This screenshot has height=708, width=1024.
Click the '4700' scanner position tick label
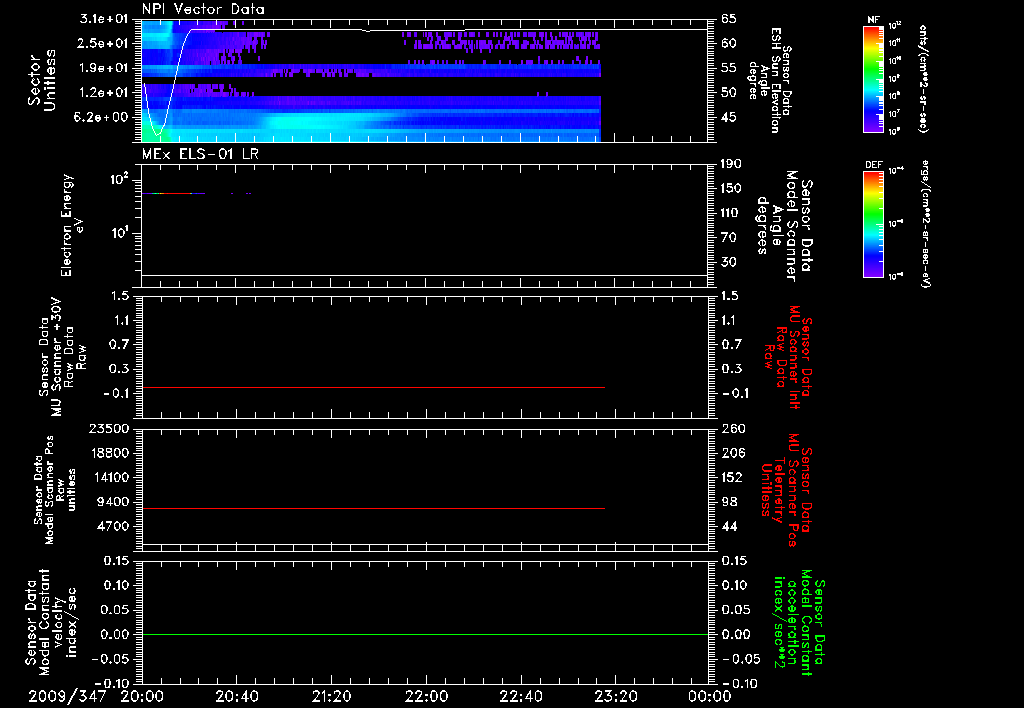pos(113,526)
